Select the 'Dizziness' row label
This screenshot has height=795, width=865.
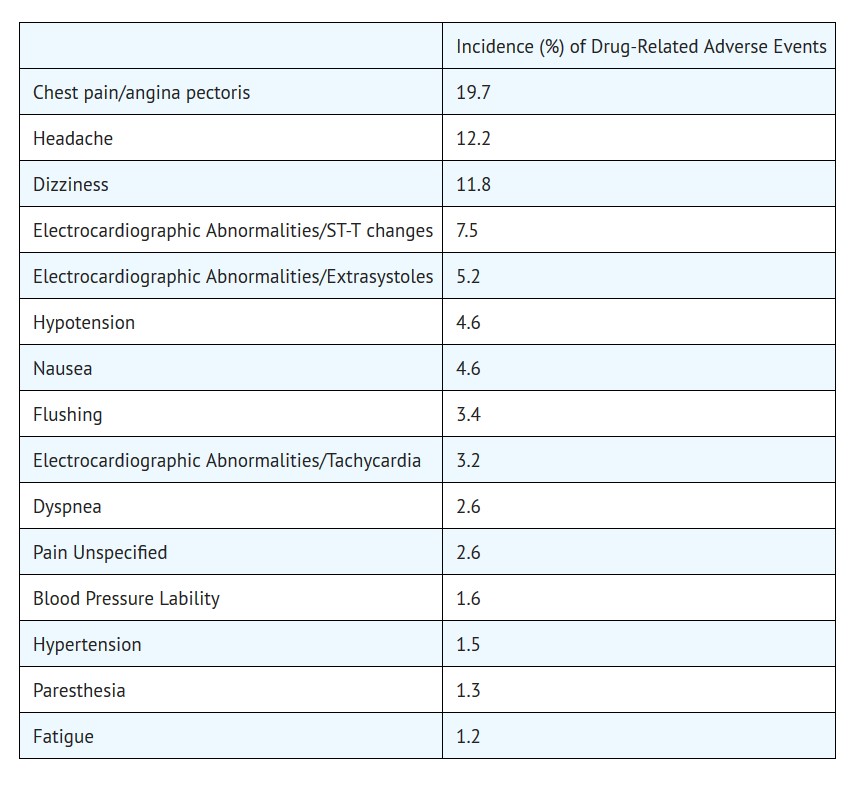(x=71, y=185)
